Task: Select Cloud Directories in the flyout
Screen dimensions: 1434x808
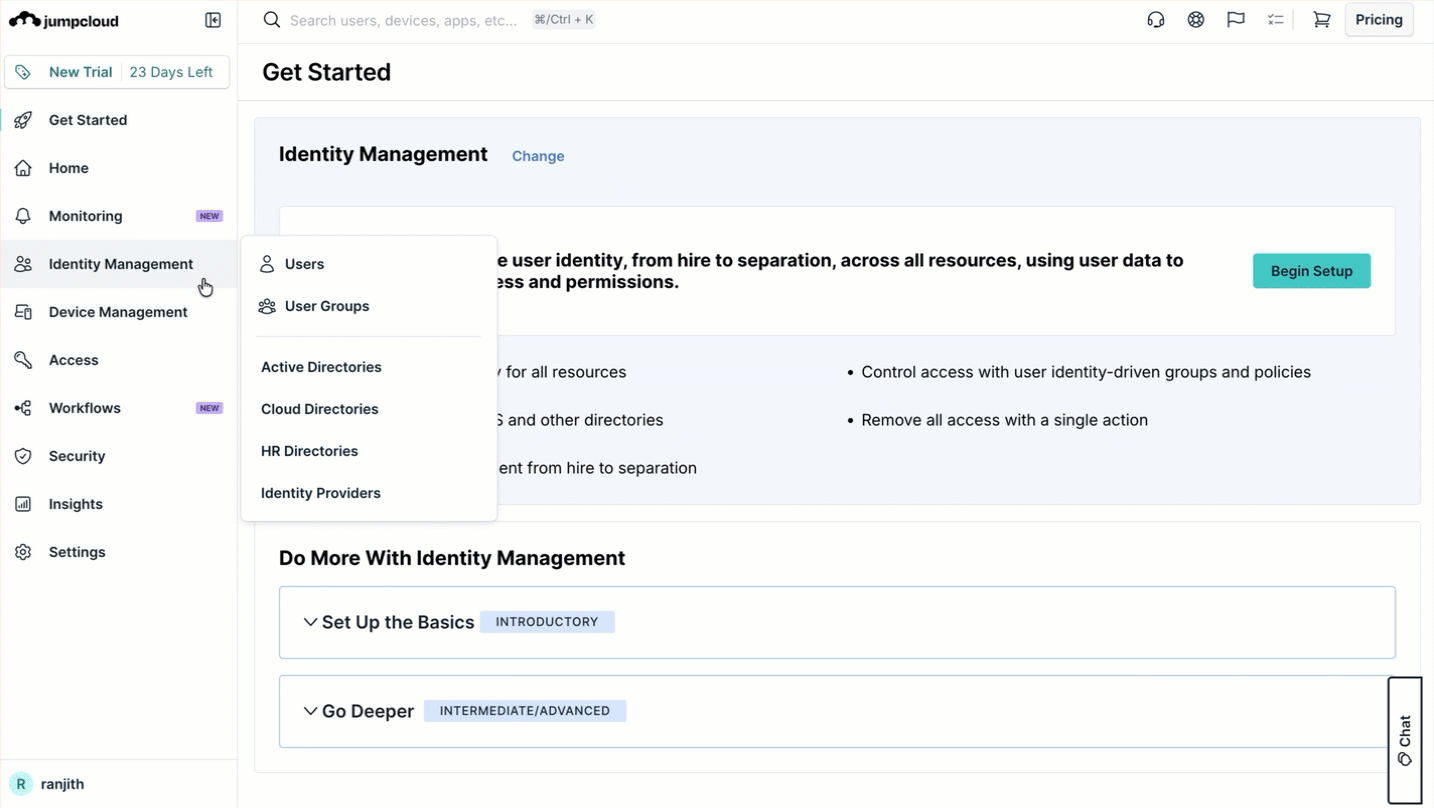Action: point(320,409)
